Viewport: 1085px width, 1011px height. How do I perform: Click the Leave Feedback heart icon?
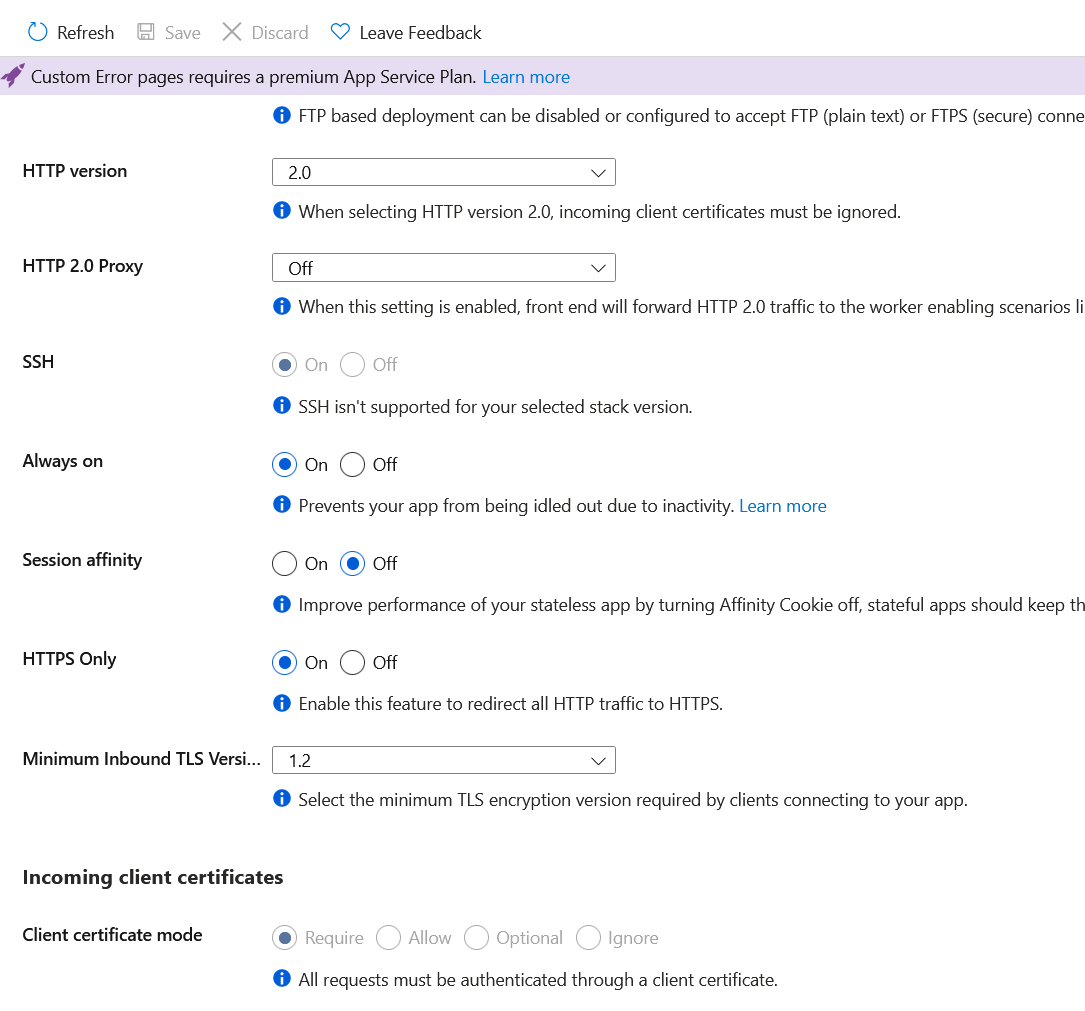[340, 32]
